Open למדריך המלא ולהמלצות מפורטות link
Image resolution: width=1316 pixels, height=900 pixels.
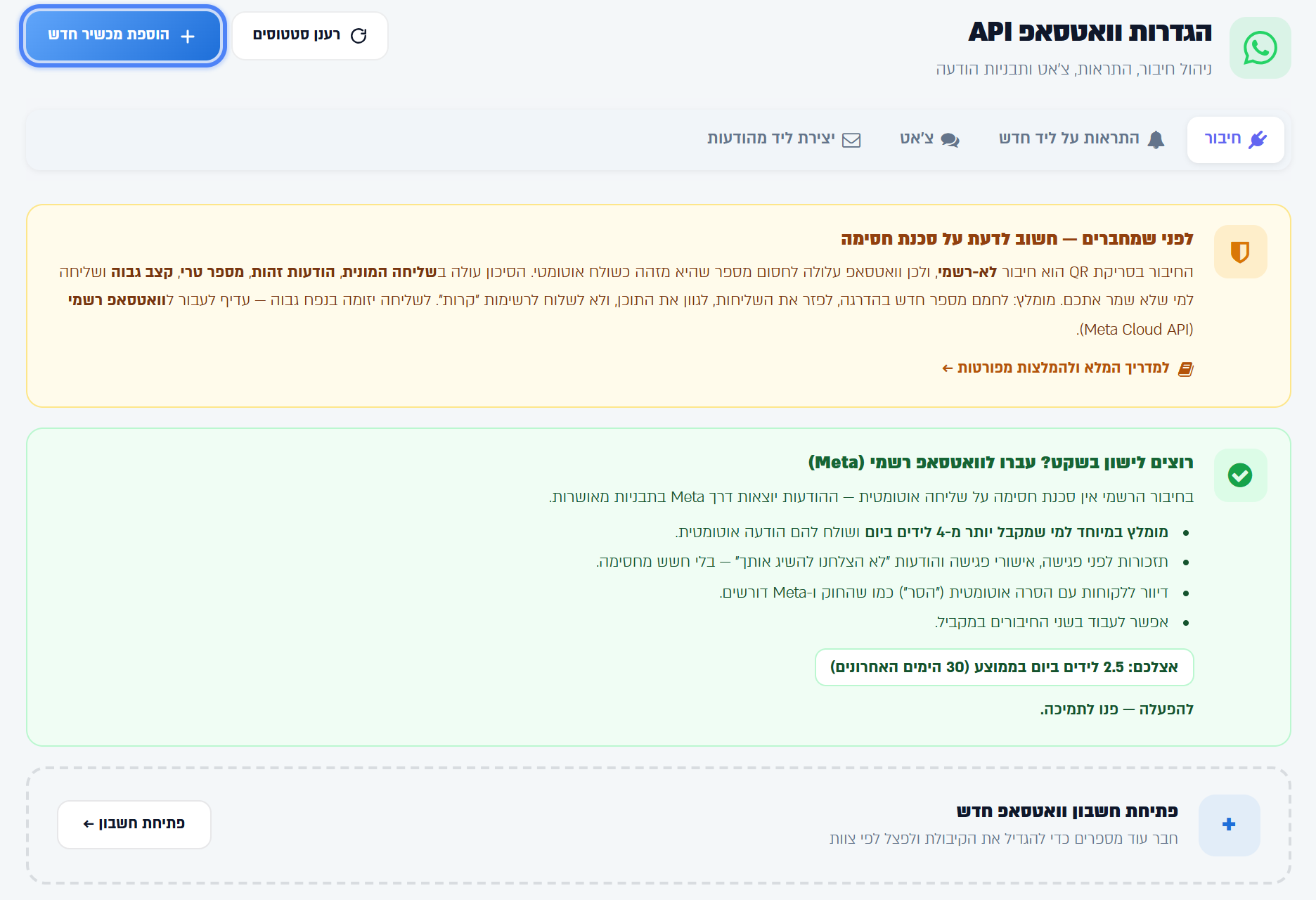click(x=1067, y=368)
